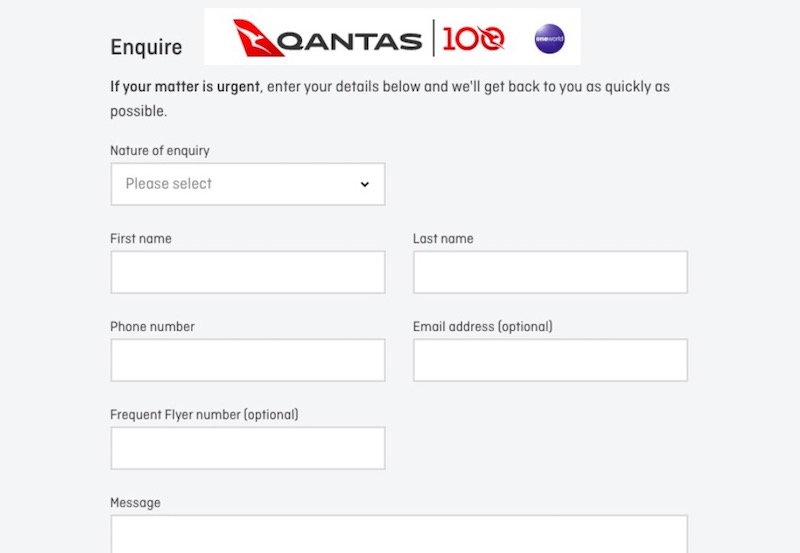Click the 'Message' label text

[x=135, y=503]
